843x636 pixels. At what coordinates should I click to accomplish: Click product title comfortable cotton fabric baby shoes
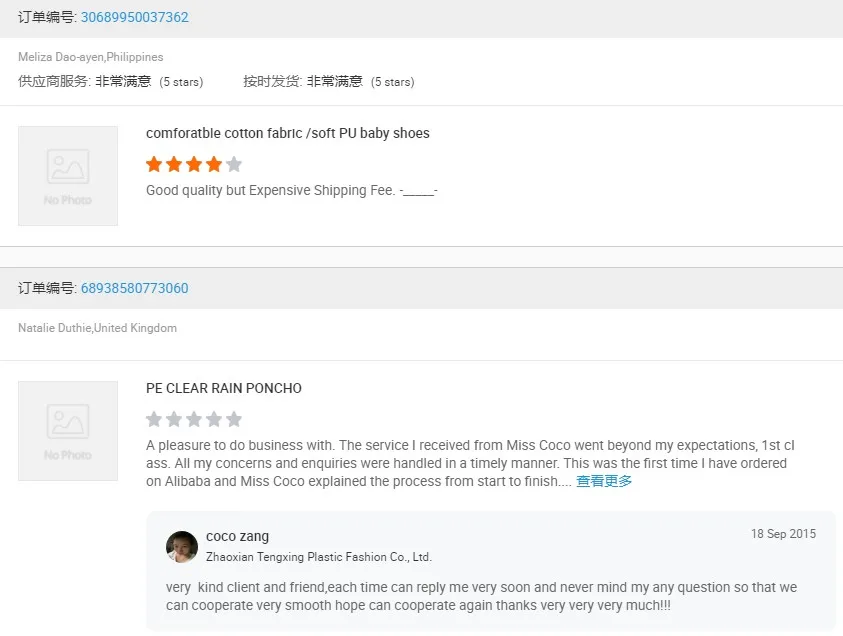tap(288, 133)
